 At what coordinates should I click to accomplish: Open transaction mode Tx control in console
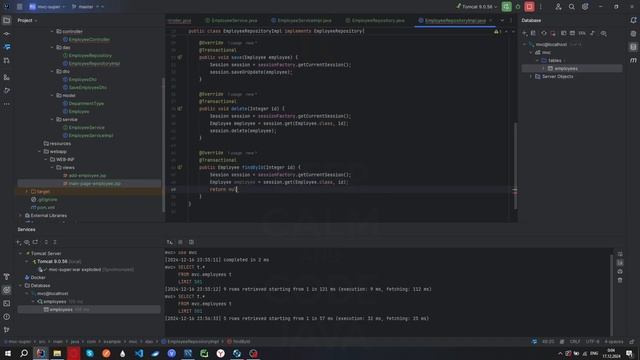169,242
